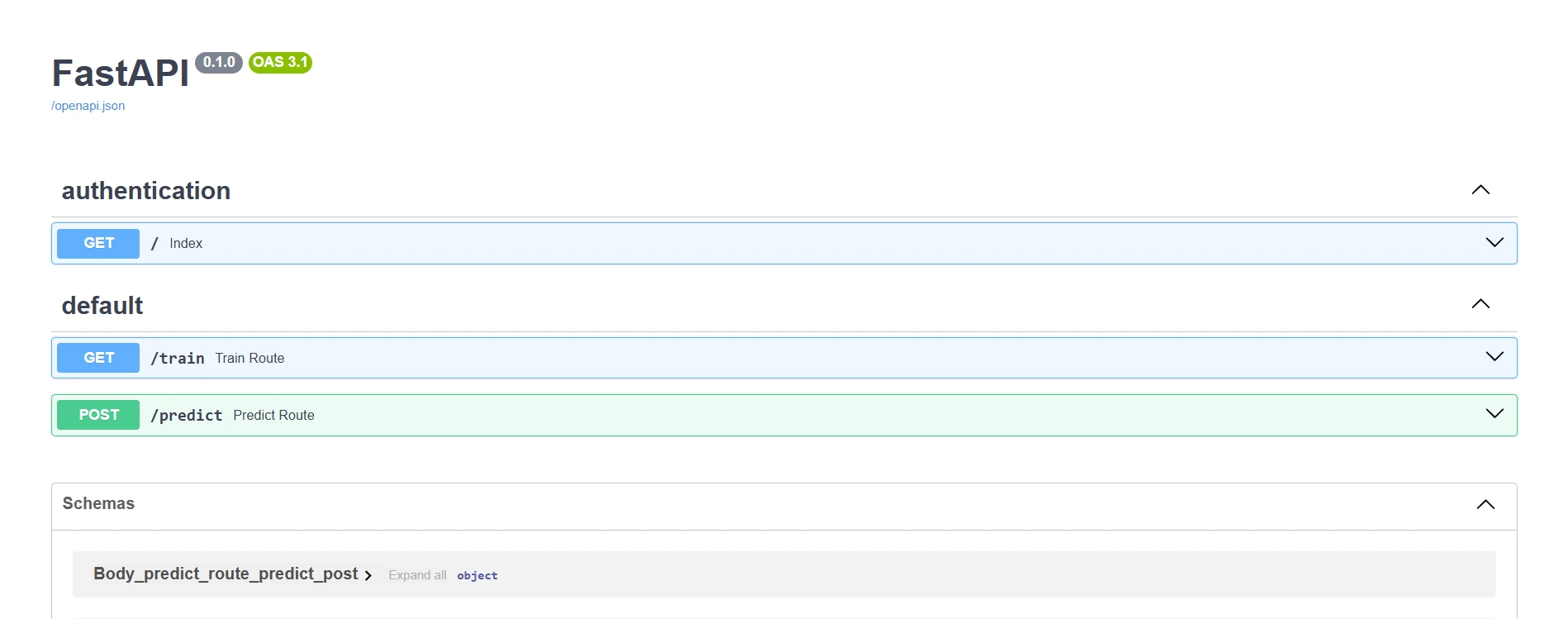Click the /train path text
Image resolution: width=1568 pixels, height=619 pixels.
click(x=178, y=358)
